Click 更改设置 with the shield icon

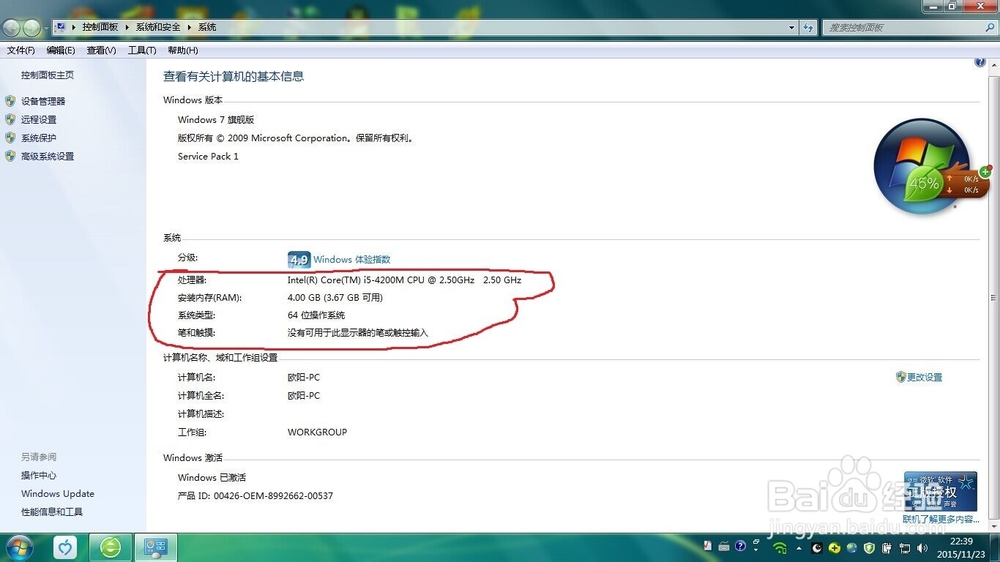pos(918,377)
